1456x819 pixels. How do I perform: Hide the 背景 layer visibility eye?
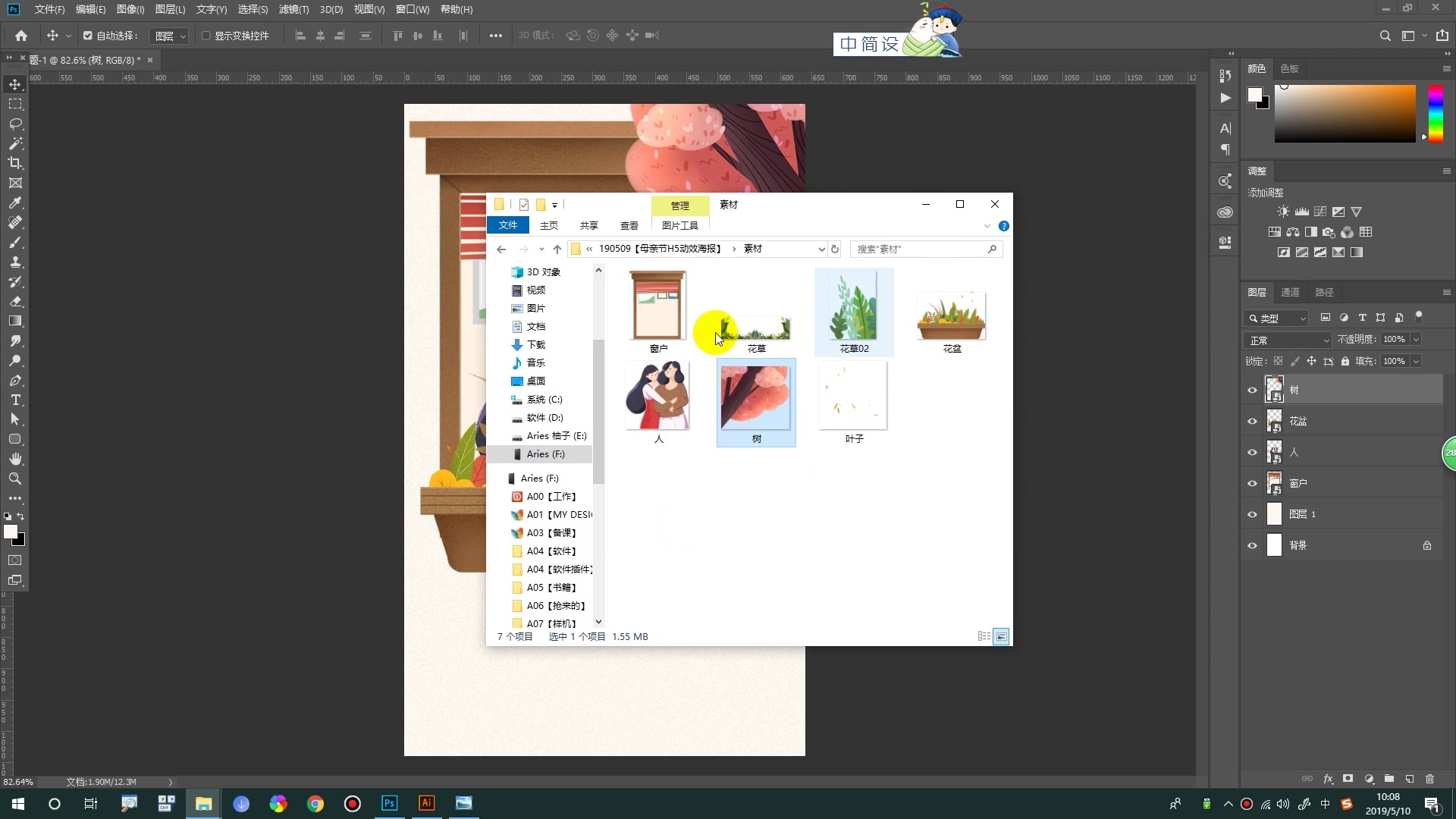click(1252, 545)
